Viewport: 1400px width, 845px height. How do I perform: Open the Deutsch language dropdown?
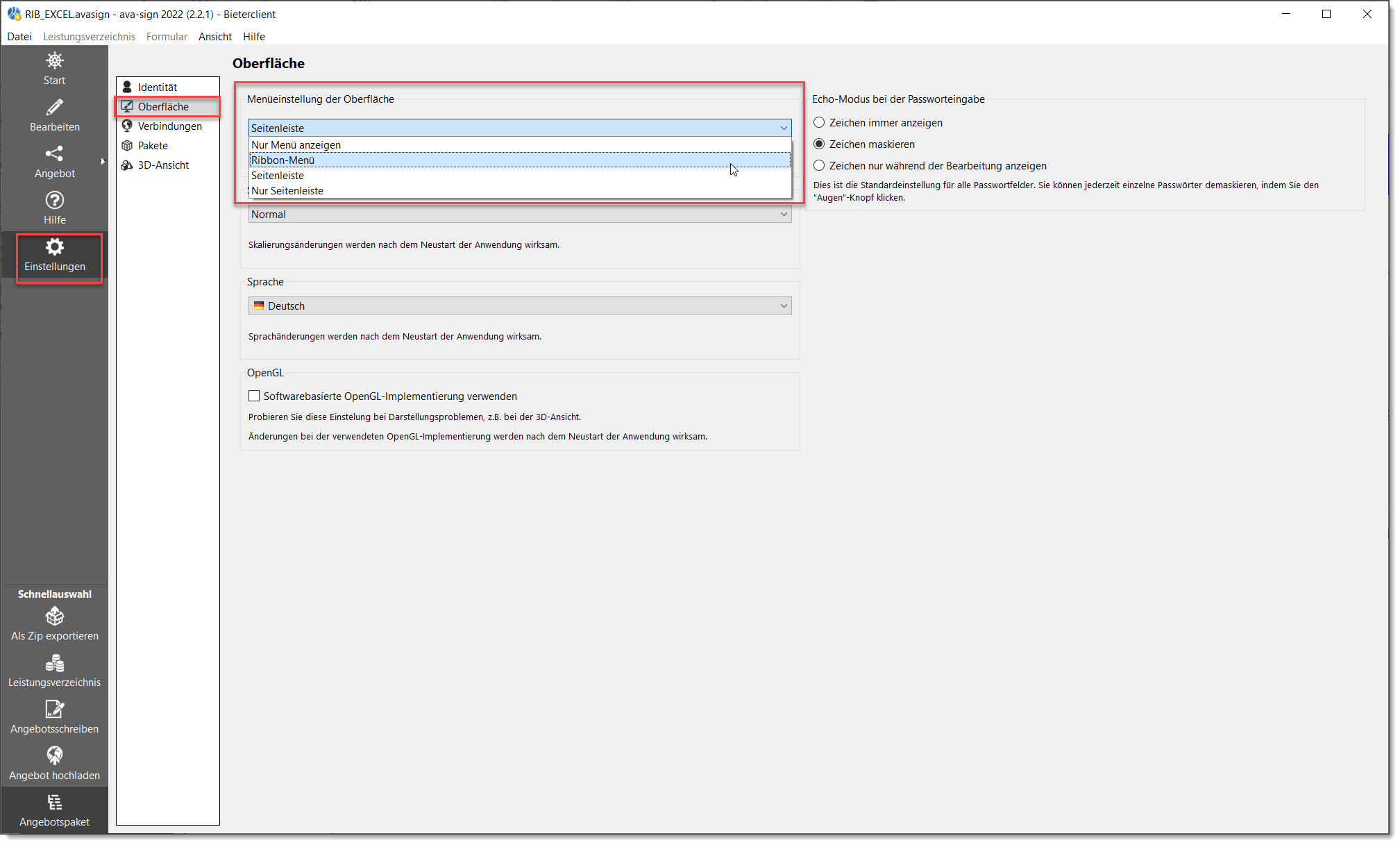520,306
